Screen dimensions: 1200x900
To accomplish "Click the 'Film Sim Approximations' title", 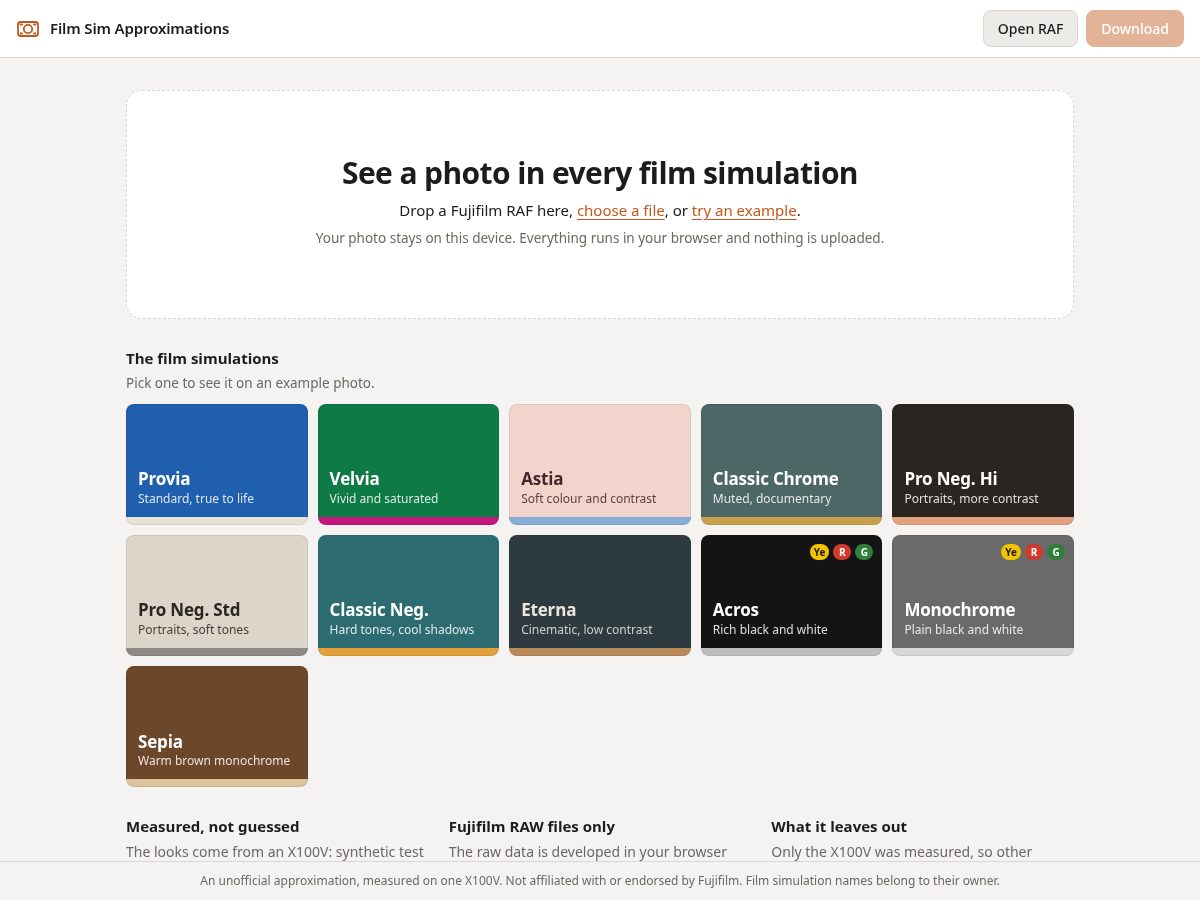I will coord(140,29).
